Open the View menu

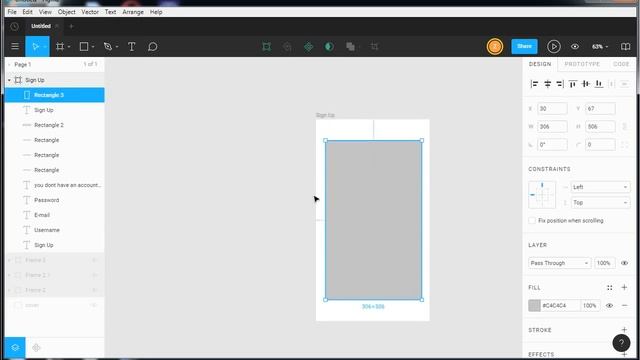[x=45, y=12]
